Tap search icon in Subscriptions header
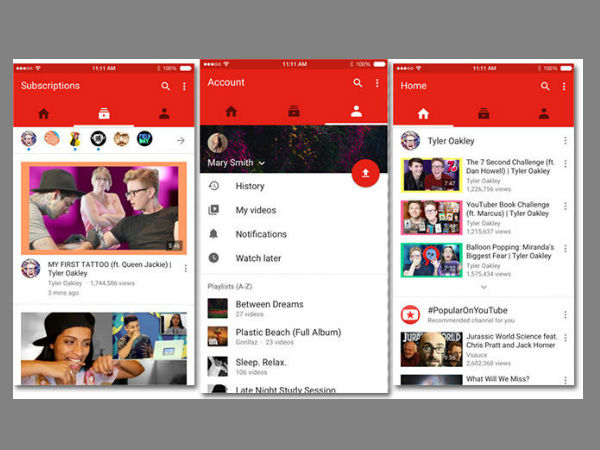 click(166, 87)
